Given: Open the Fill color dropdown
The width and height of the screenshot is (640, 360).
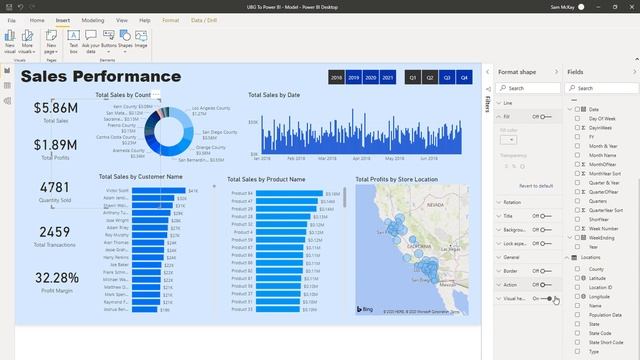Looking at the screenshot, I should pyautogui.click(x=509, y=140).
